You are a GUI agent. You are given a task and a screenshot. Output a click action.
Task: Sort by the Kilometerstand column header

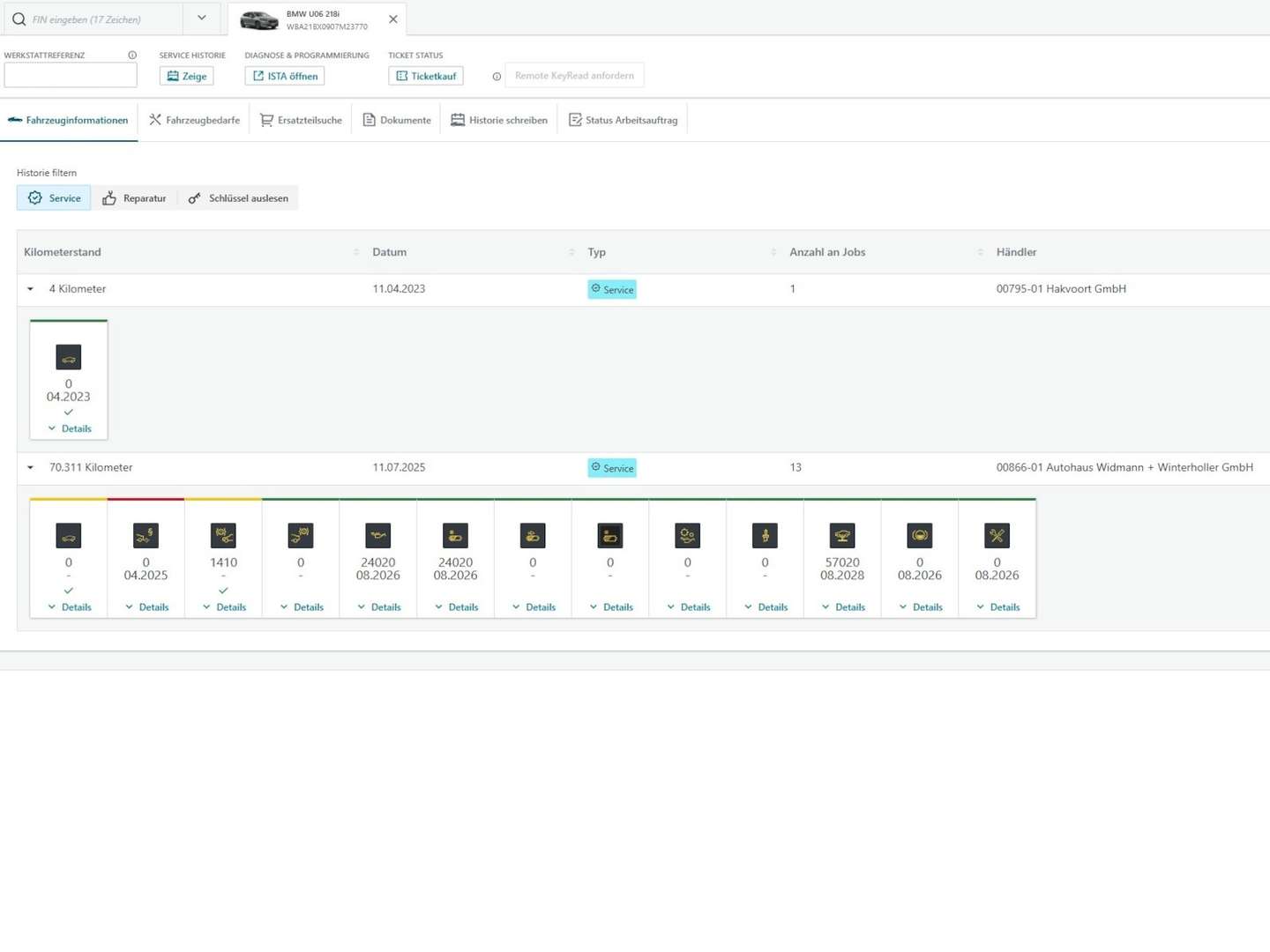(x=63, y=252)
